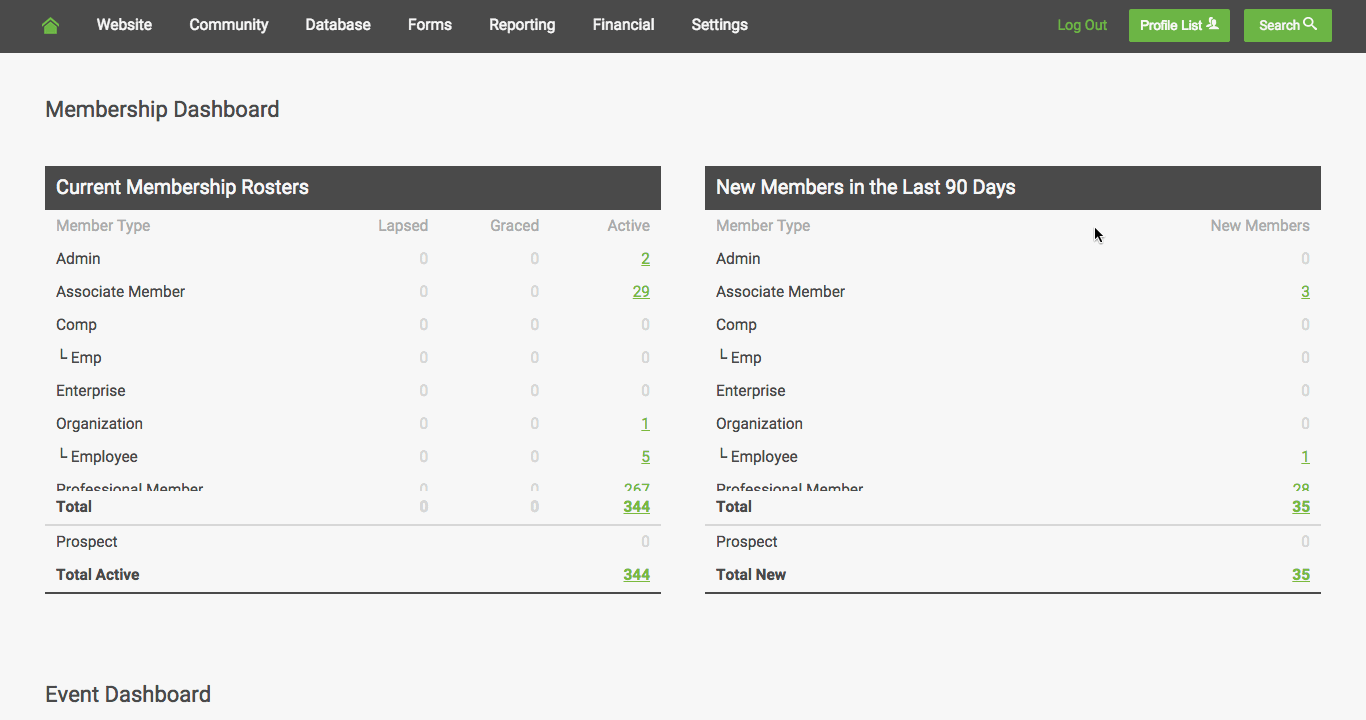Open the Website menu
The width and height of the screenshot is (1366, 720).
click(124, 25)
